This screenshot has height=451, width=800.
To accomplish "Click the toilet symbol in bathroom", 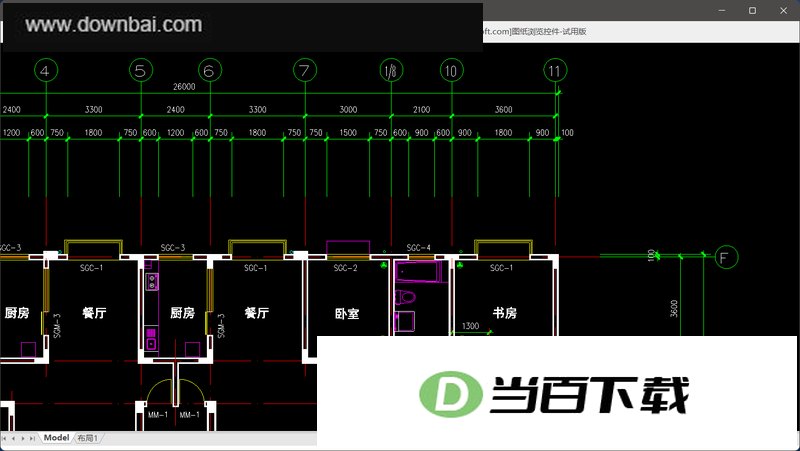I will [x=406, y=296].
